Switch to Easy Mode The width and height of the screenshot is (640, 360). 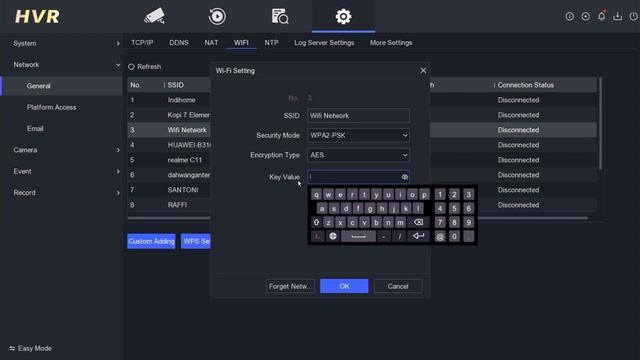click(x=31, y=348)
